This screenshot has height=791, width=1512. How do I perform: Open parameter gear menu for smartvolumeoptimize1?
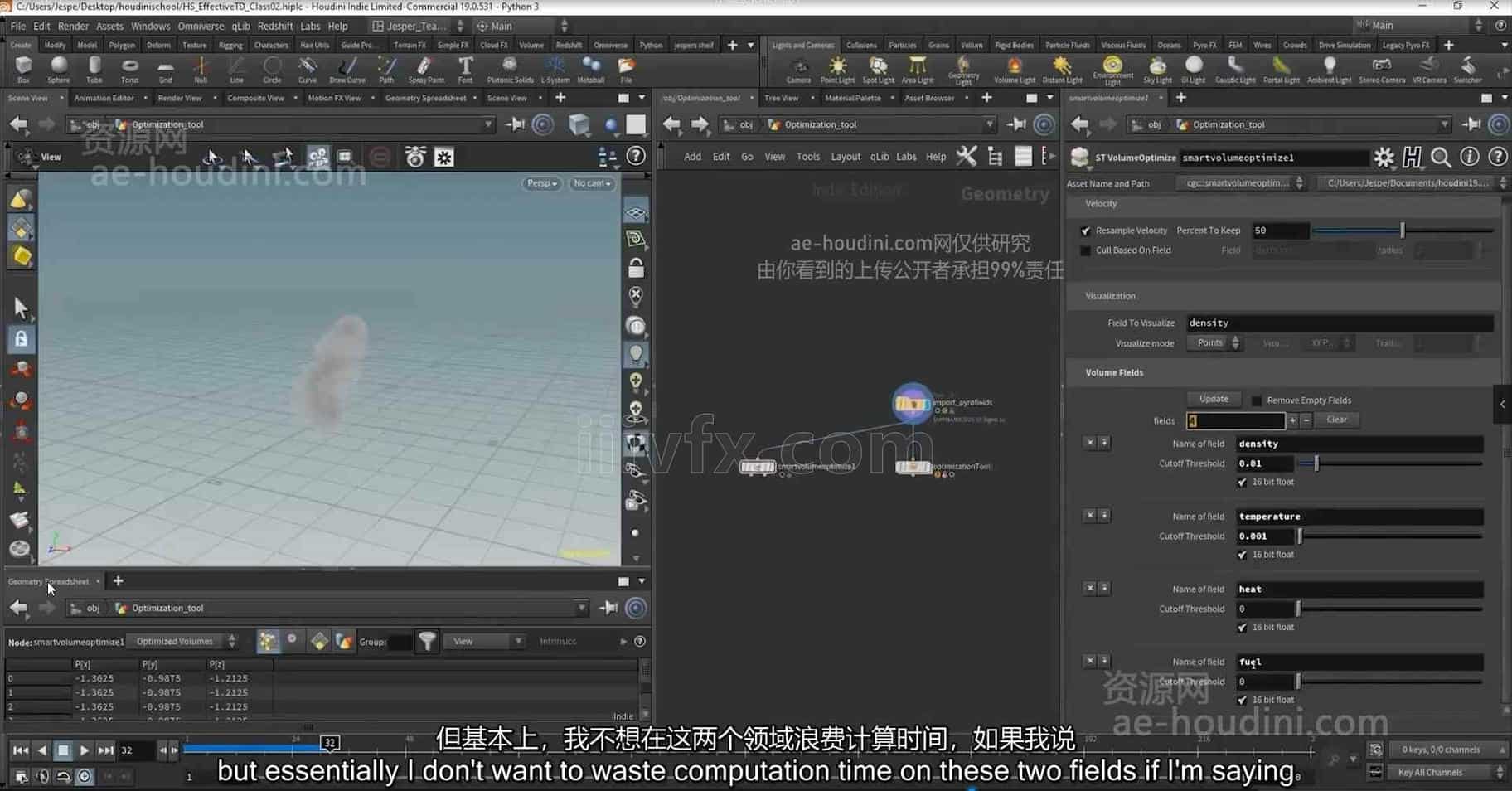(x=1384, y=157)
